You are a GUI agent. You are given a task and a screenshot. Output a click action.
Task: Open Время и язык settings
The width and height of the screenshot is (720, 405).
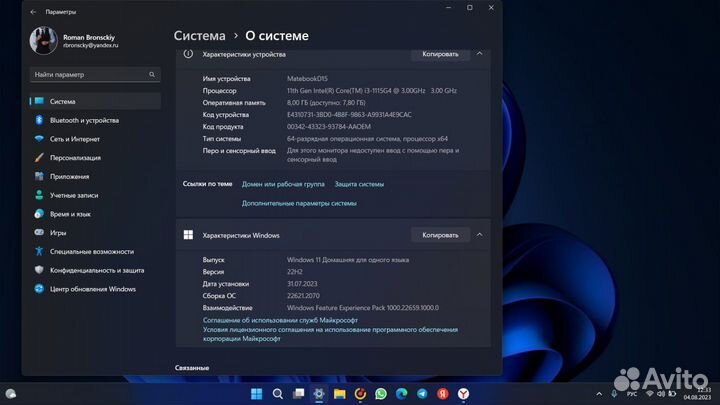pos(95,214)
